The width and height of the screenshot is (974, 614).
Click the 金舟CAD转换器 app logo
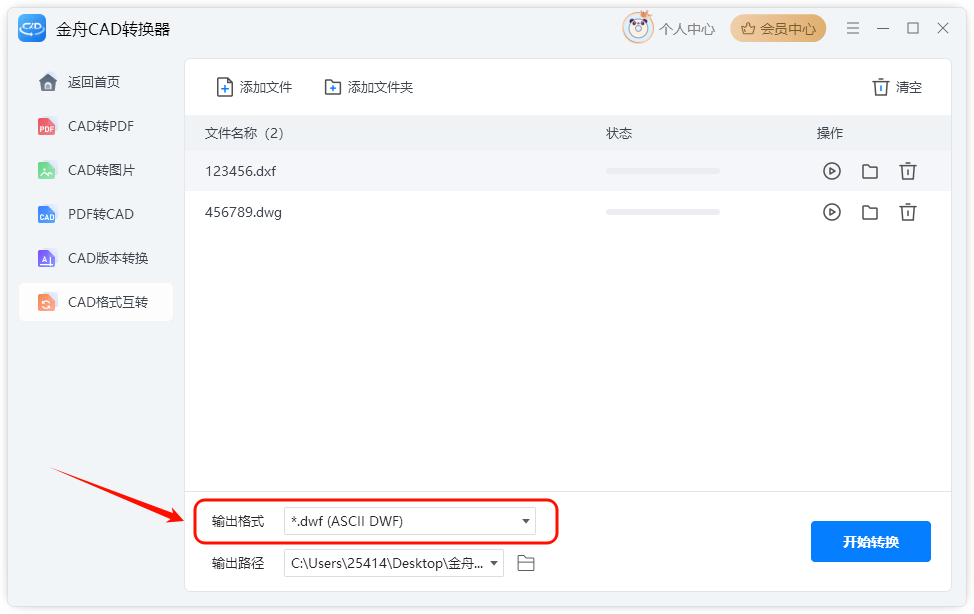click(x=32, y=29)
